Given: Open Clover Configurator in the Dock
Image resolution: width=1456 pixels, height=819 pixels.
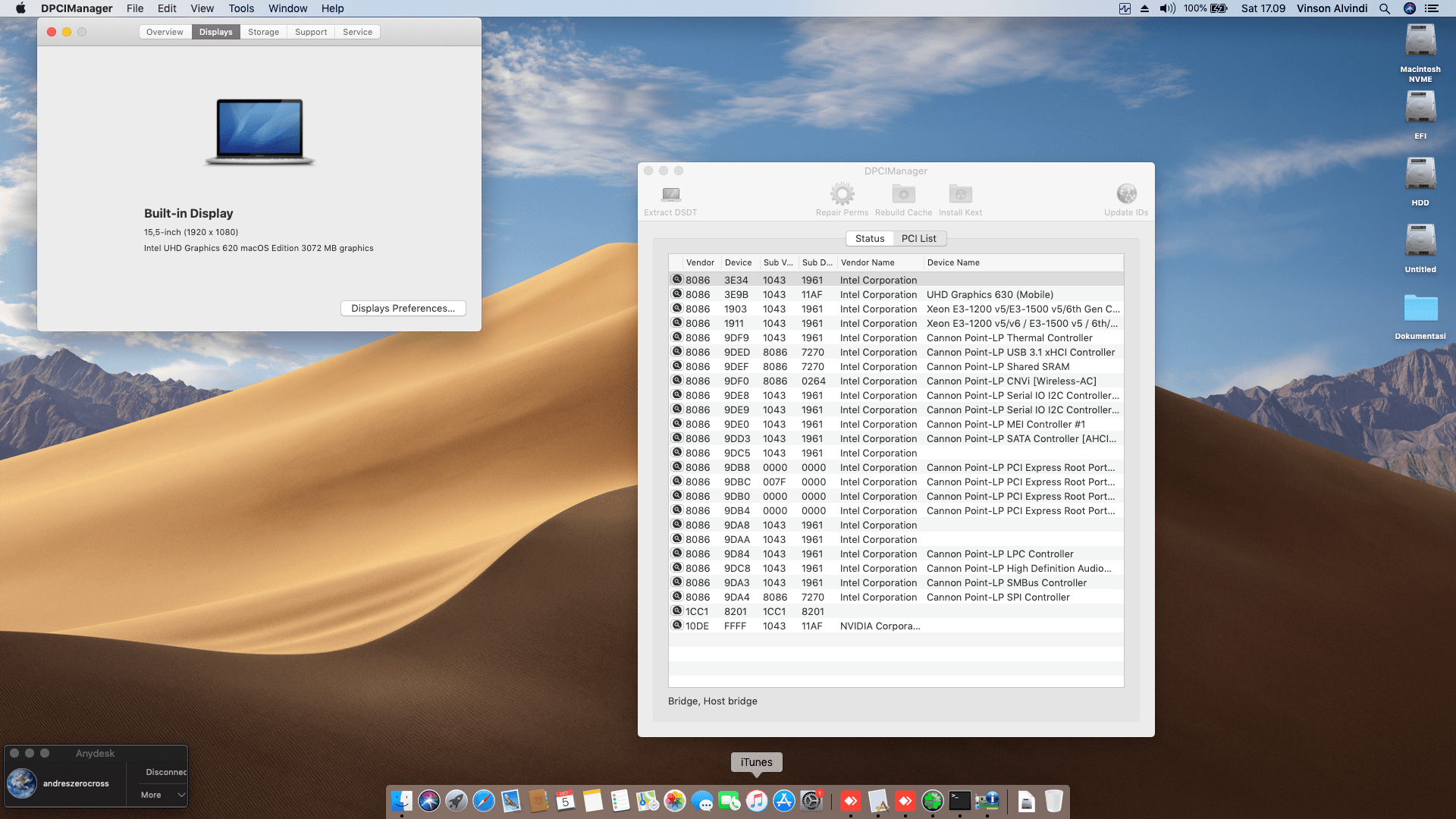Looking at the screenshot, I should [933, 801].
